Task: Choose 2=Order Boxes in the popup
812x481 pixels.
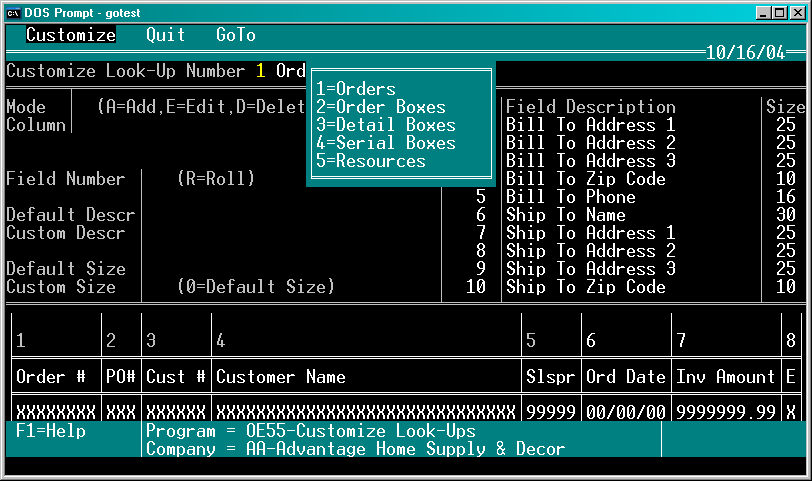Action: [381, 107]
